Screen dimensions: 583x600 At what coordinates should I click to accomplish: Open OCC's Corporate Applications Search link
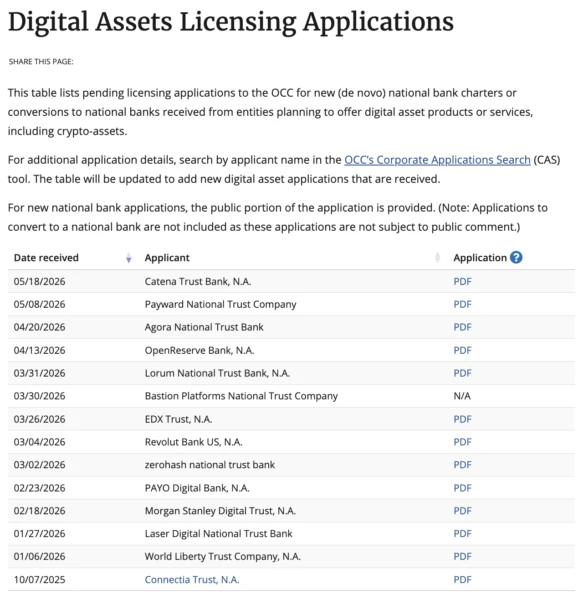437,160
